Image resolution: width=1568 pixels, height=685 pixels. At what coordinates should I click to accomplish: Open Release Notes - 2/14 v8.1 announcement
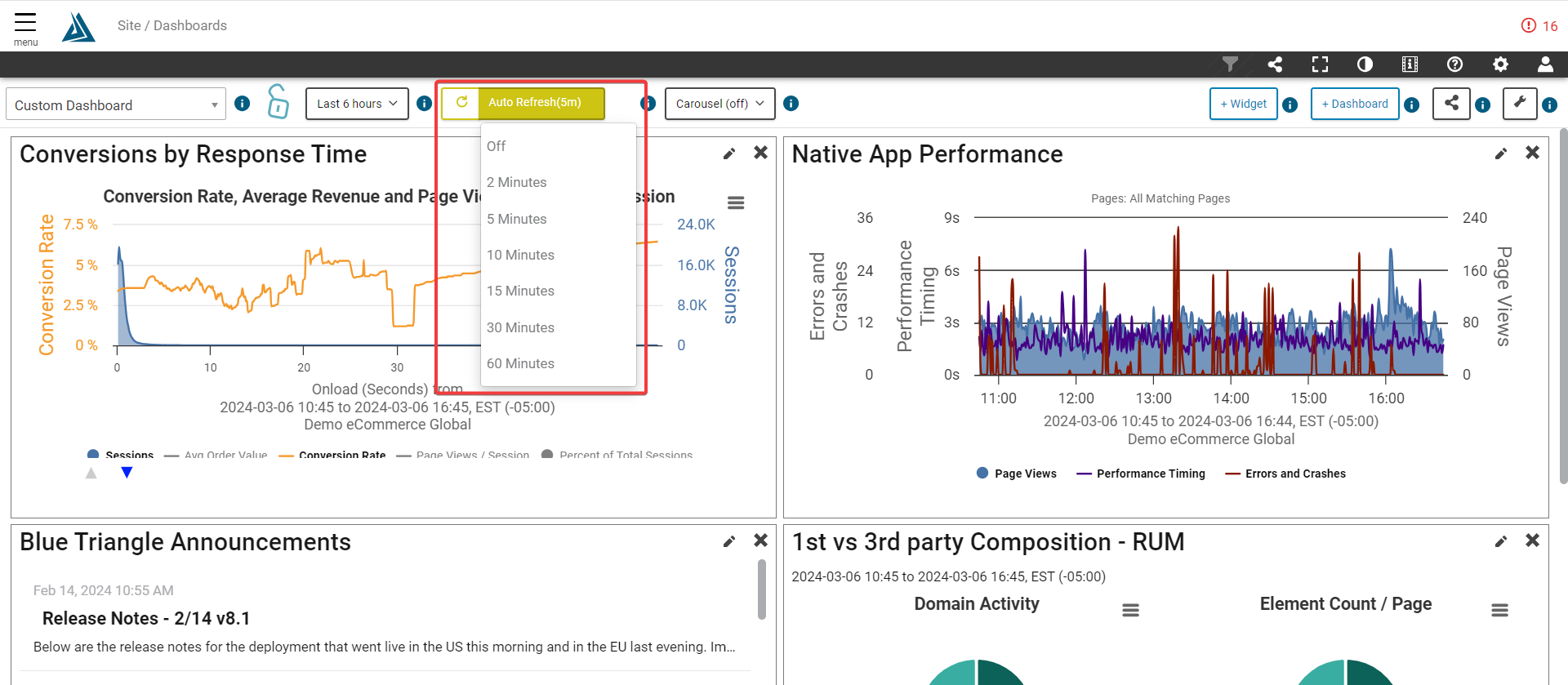pyautogui.click(x=146, y=618)
